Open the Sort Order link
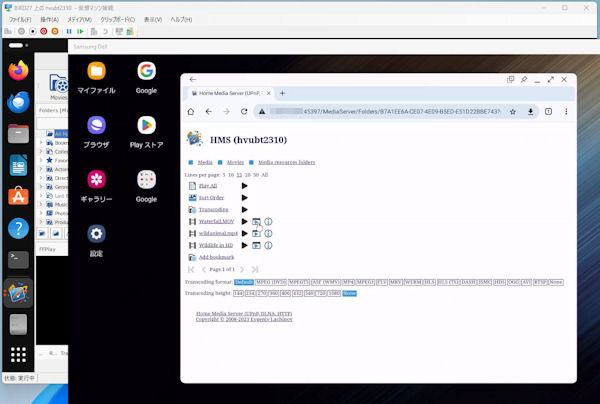Screen dimensions: 600x404 tap(211, 198)
